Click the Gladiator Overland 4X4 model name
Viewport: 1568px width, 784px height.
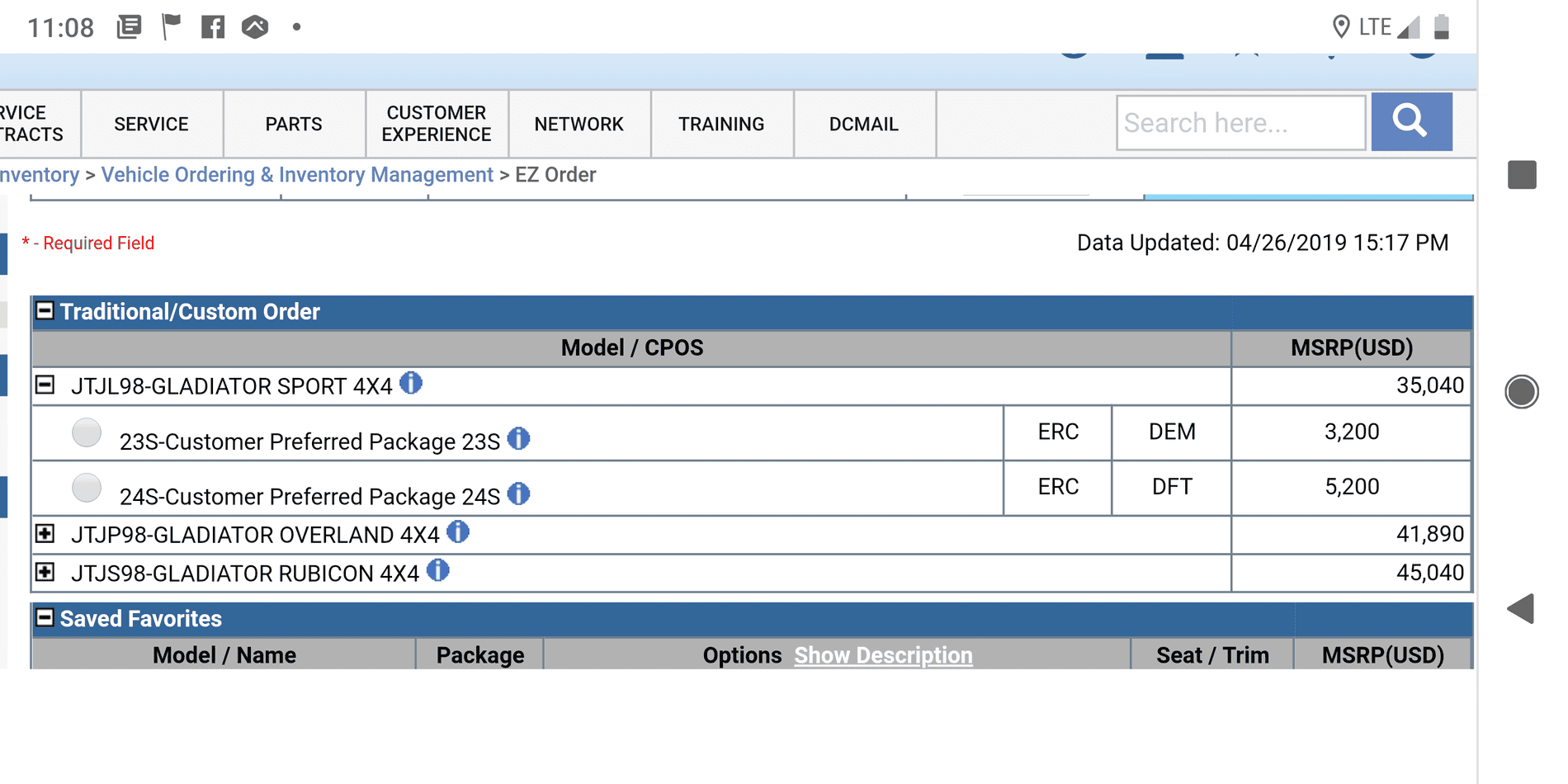[x=255, y=535]
